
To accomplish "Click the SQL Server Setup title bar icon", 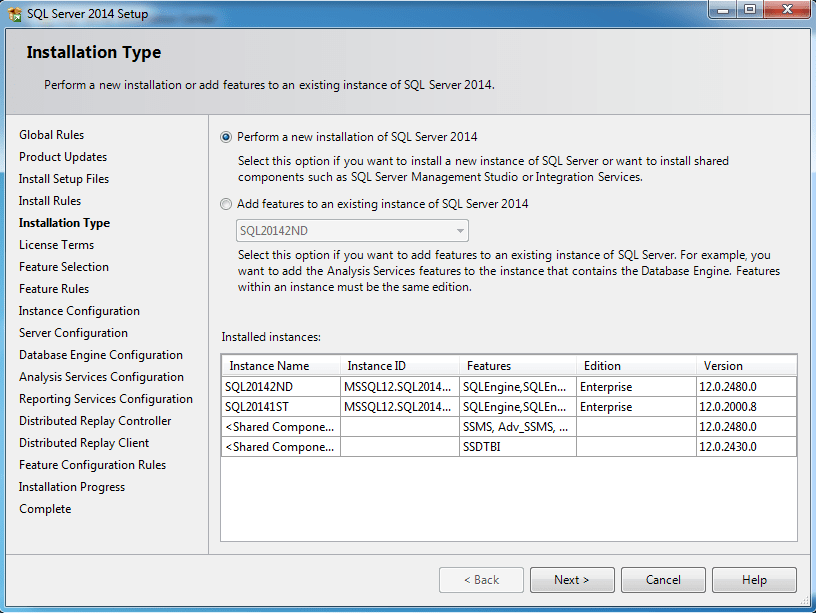I will tap(15, 14).
